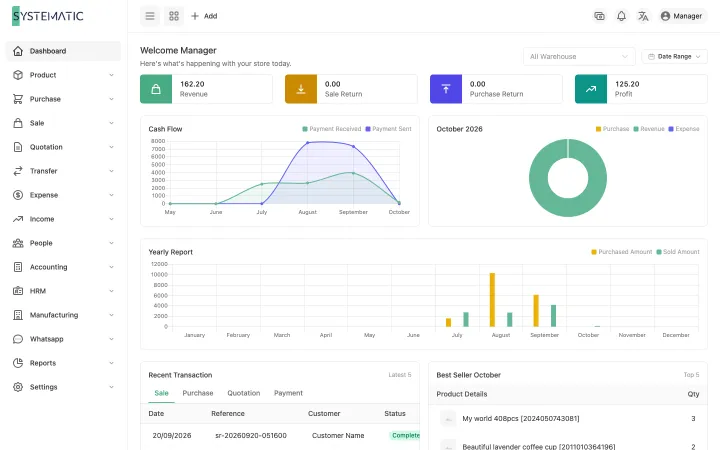
Task: Click the Product box icon
Action: coord(18,75)
